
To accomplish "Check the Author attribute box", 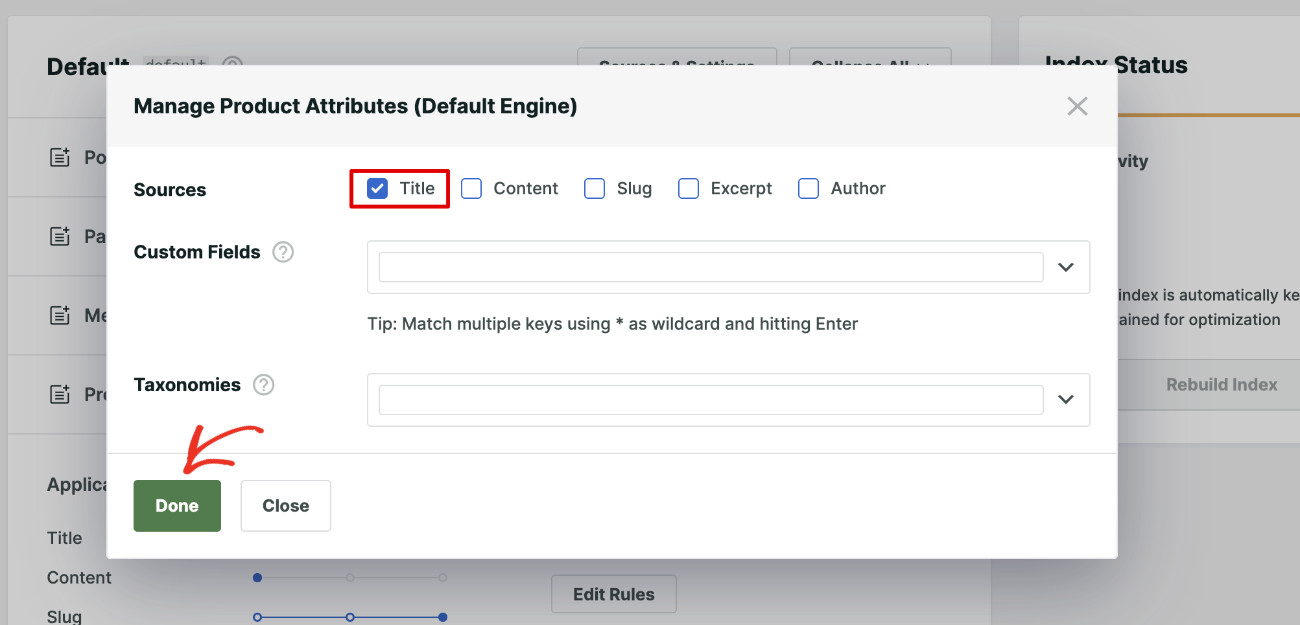I will tap(807, 188).
